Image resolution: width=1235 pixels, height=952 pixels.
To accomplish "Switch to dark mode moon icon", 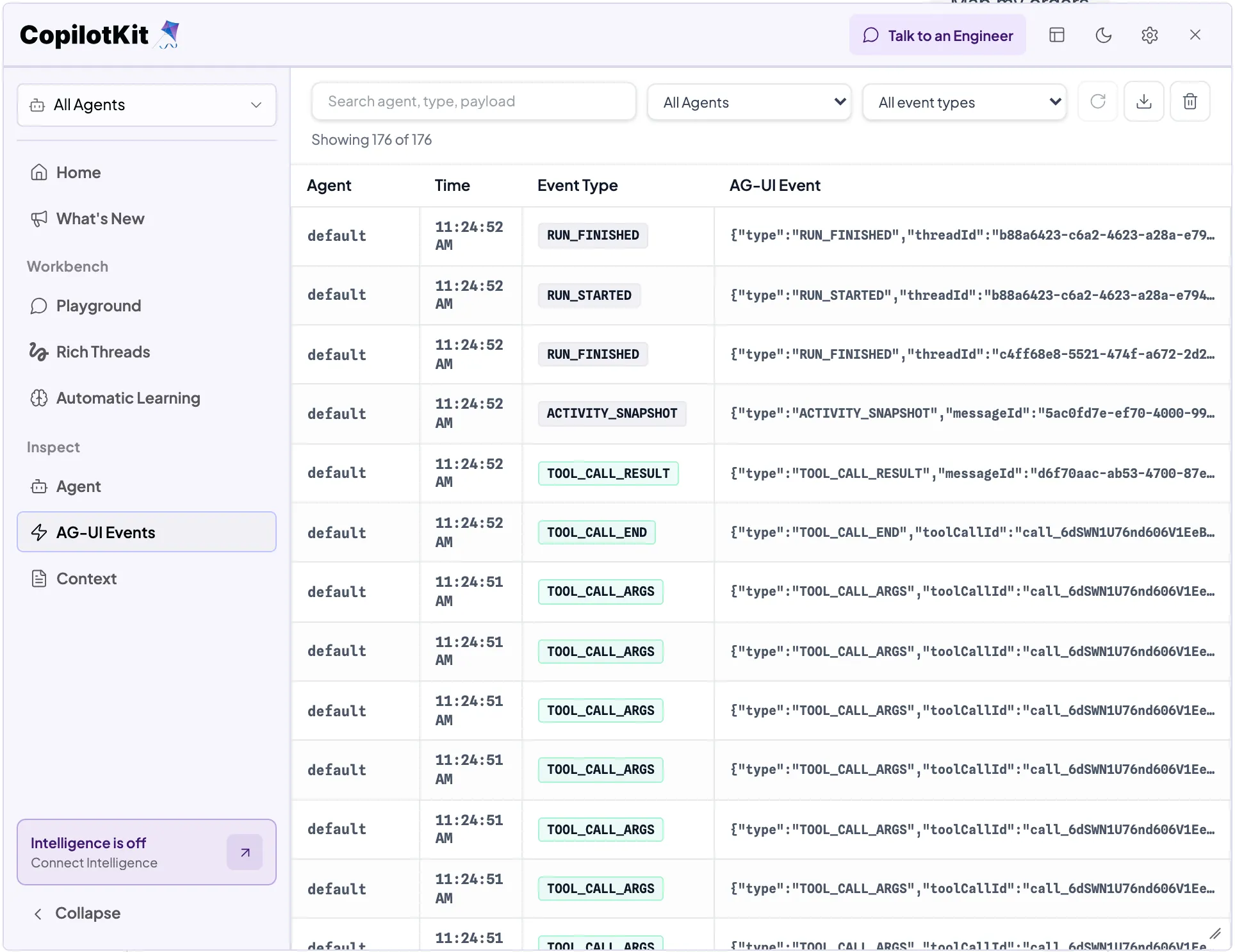I will pyautogui.click(x=1104, y=35).
